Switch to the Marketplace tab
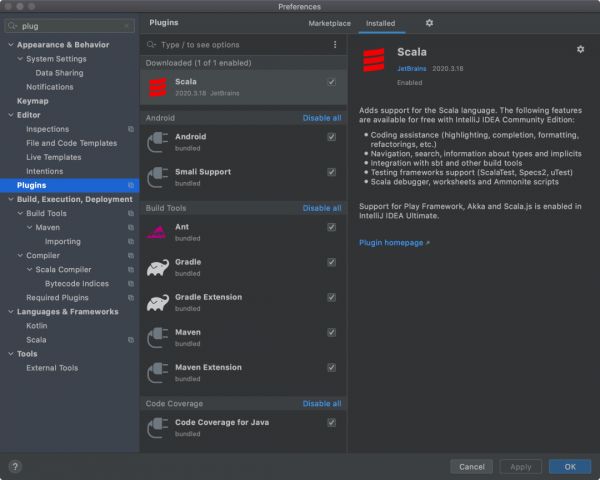 pyautogui.click(x=329, y=22)
